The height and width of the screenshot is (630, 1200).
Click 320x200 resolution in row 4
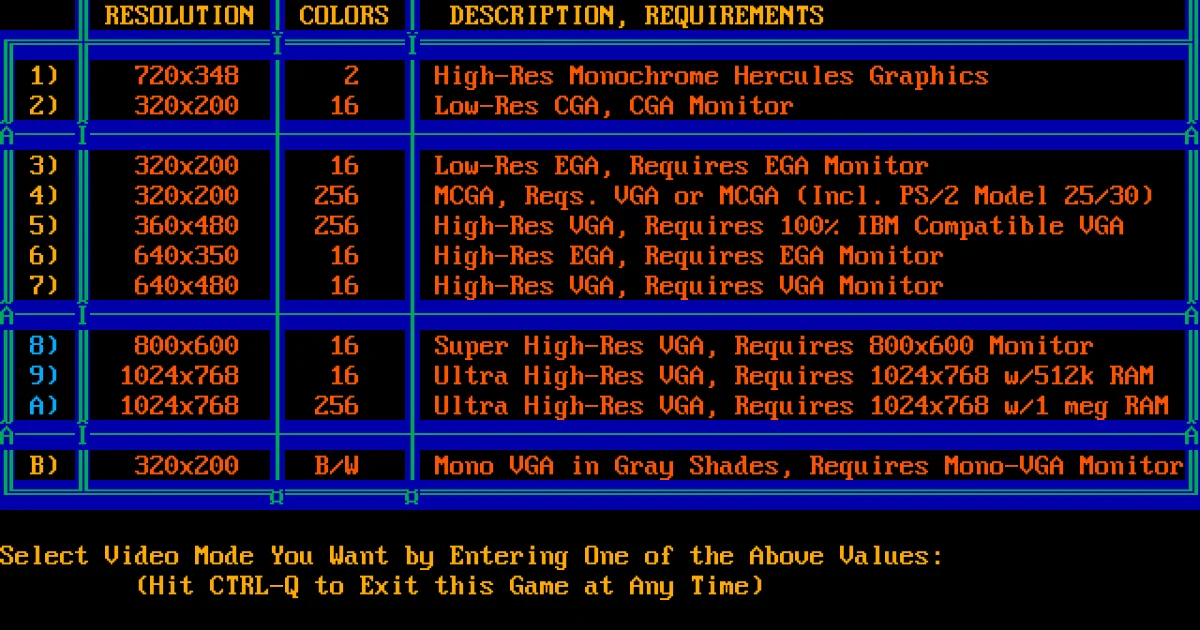pyautogui.click(x=186, y=196)
